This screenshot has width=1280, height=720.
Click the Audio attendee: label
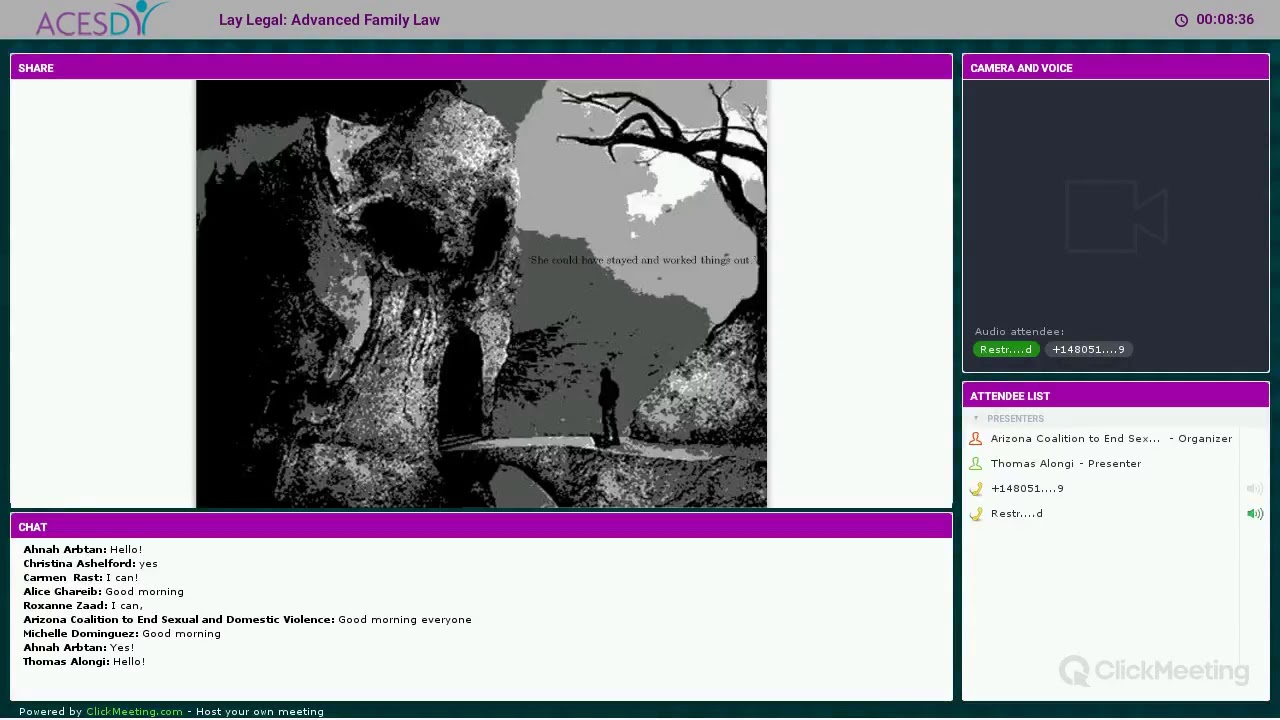pyautogui.click(x=1019, y=332)
